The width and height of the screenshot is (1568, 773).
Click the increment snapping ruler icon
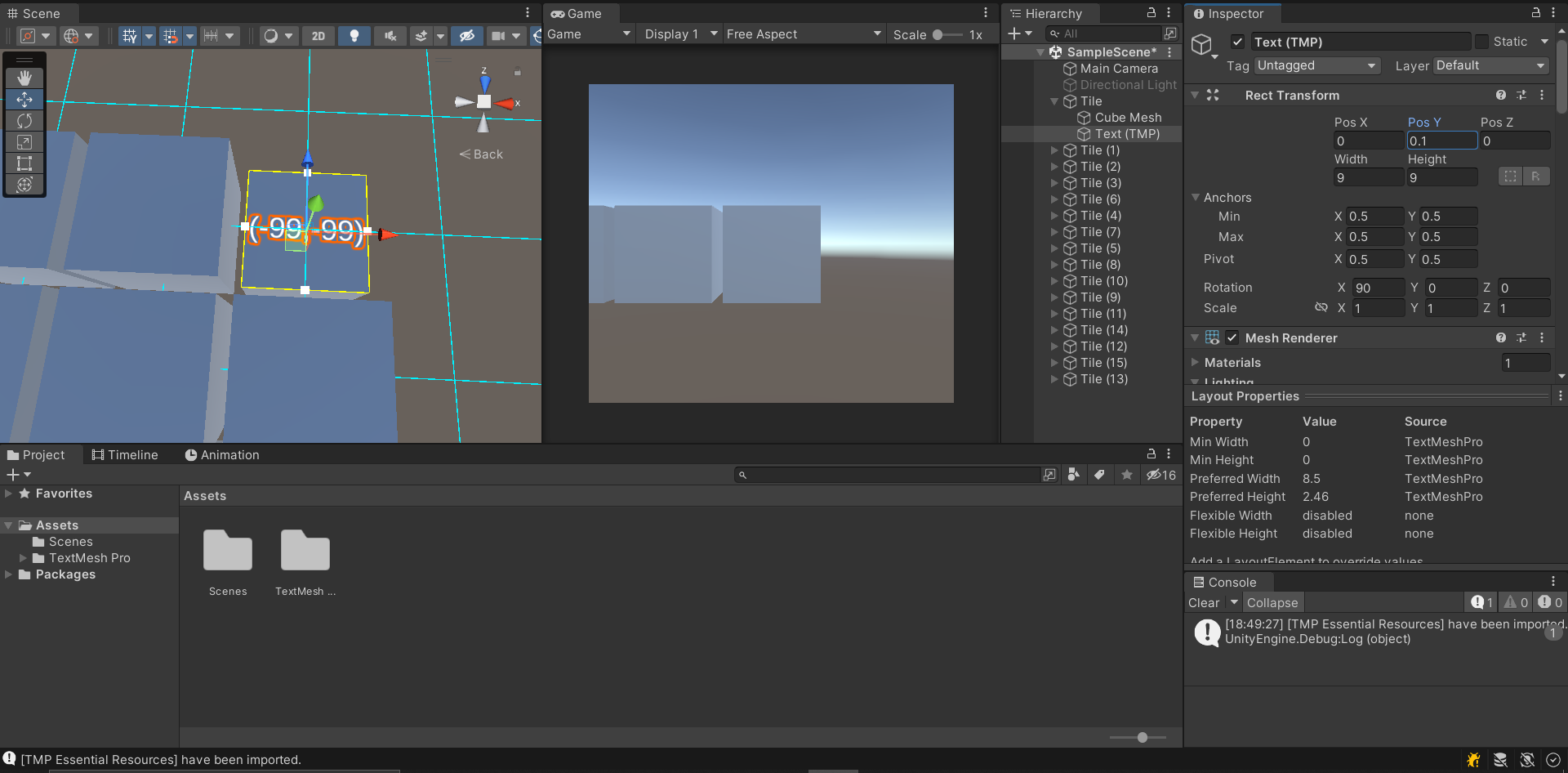click(x=211, y=36)
